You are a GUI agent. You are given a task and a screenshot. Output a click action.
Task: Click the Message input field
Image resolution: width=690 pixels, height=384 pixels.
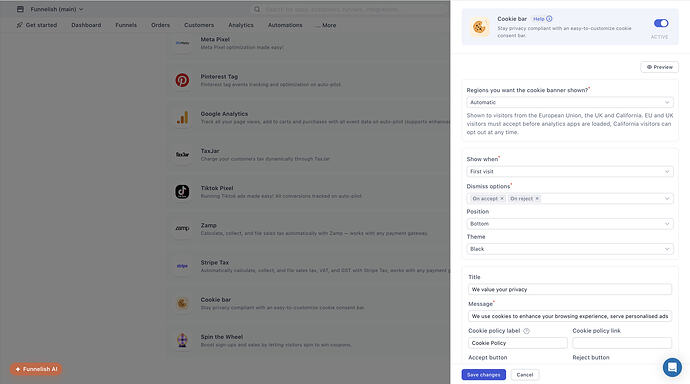570,316
